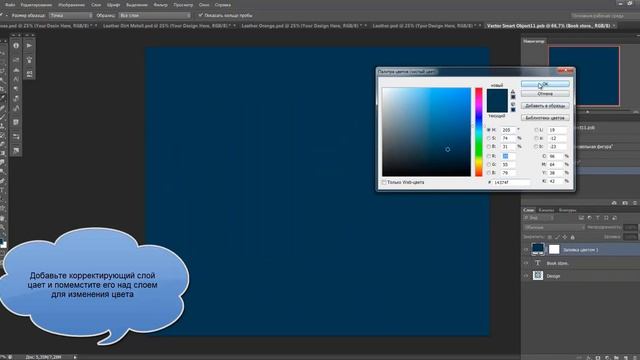Click Добавить в образцы button

[545, 106]
